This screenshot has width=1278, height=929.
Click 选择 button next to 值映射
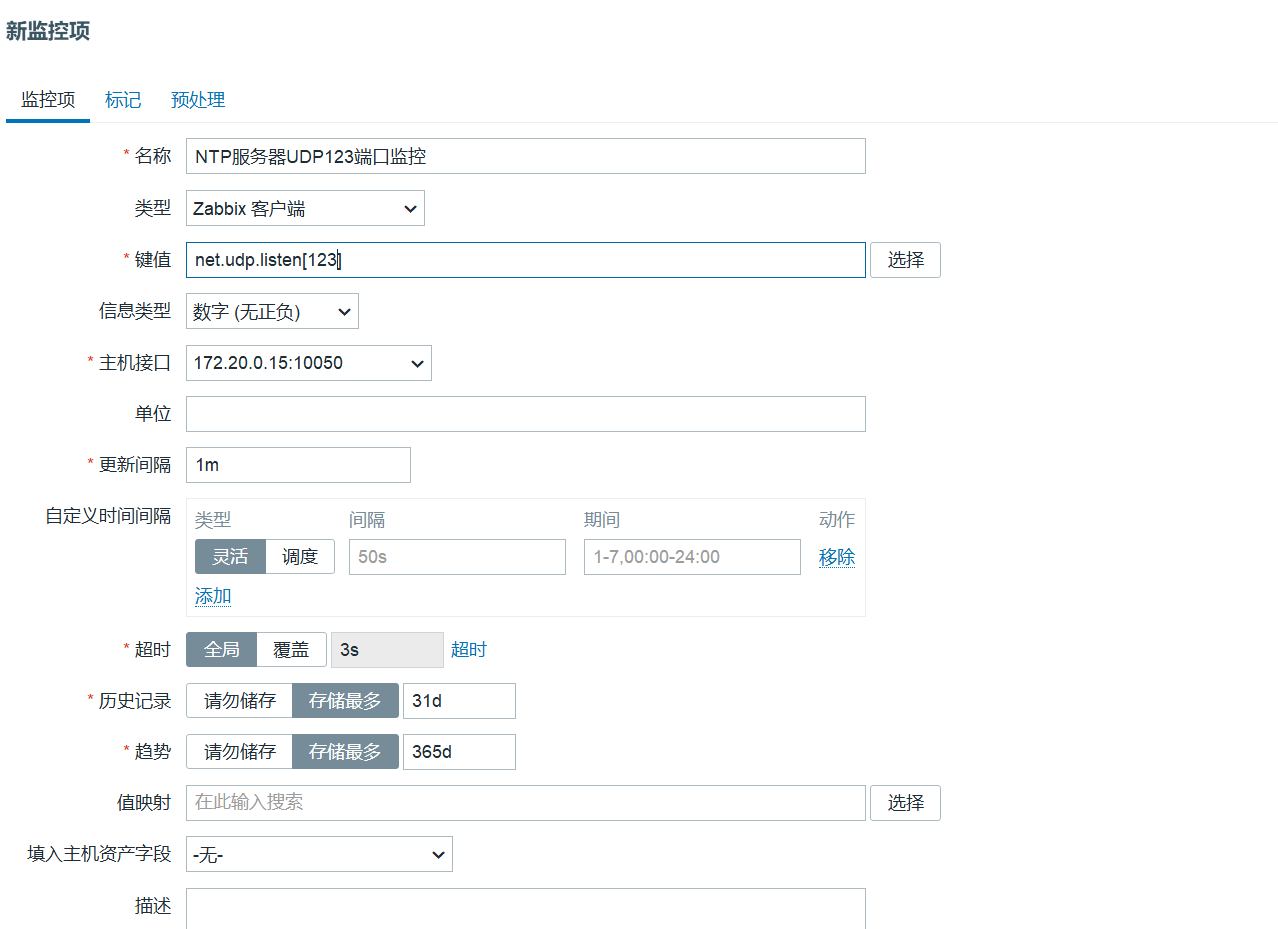click(905, 803)
